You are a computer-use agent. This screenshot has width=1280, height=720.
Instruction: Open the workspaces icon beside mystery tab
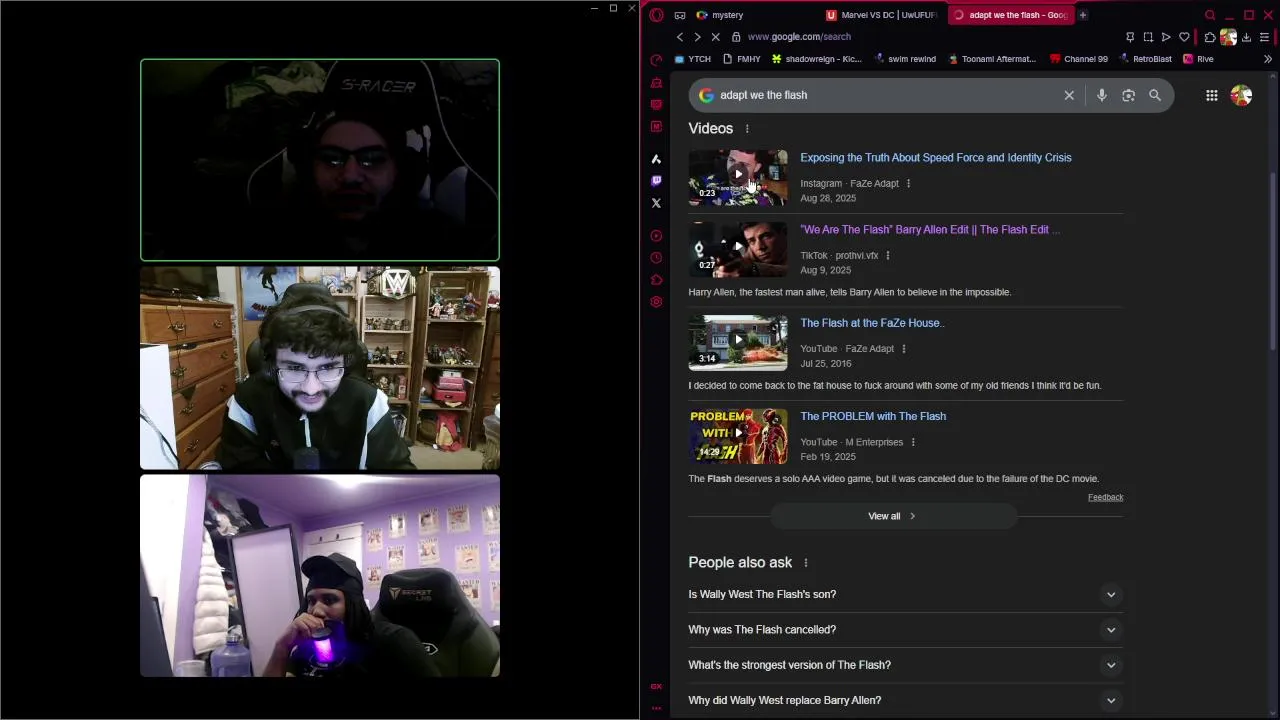680,15
